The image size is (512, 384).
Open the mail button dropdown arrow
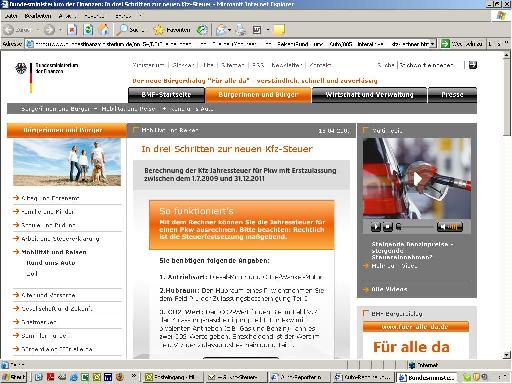click(230, 30)
